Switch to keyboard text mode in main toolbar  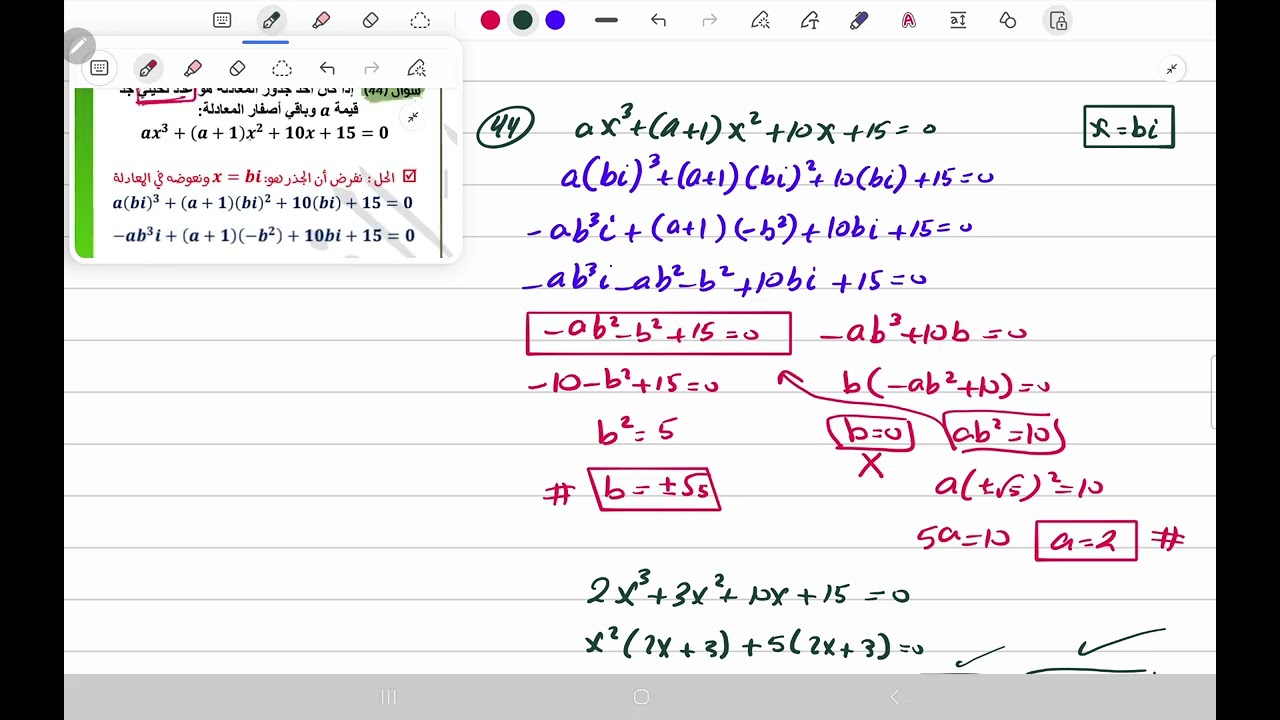223,20
